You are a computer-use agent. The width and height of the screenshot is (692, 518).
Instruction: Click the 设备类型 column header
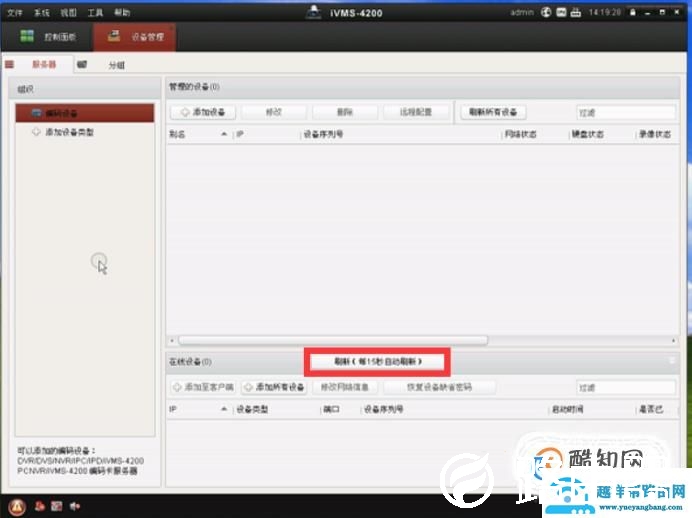coord(252,409)
